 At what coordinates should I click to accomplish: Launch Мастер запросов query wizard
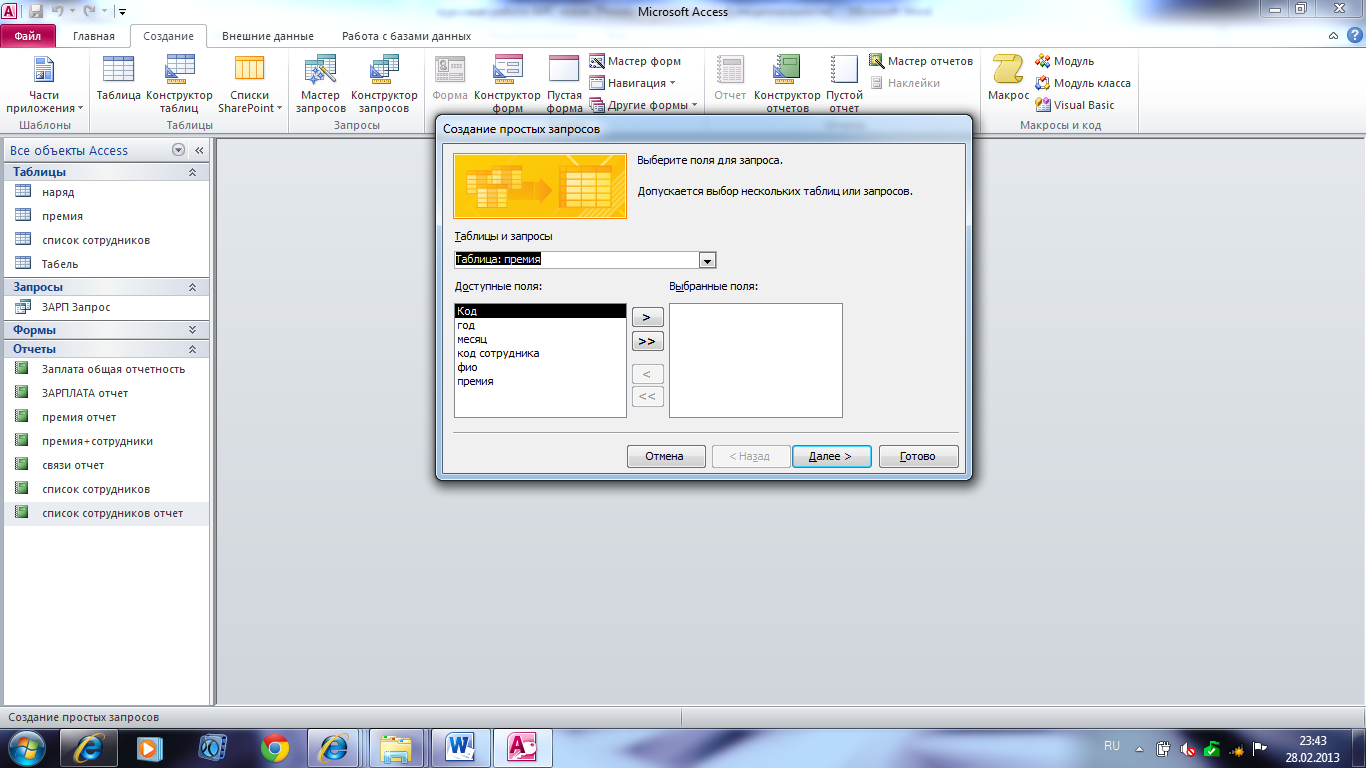pyautogui.click(x=321, y=84)
